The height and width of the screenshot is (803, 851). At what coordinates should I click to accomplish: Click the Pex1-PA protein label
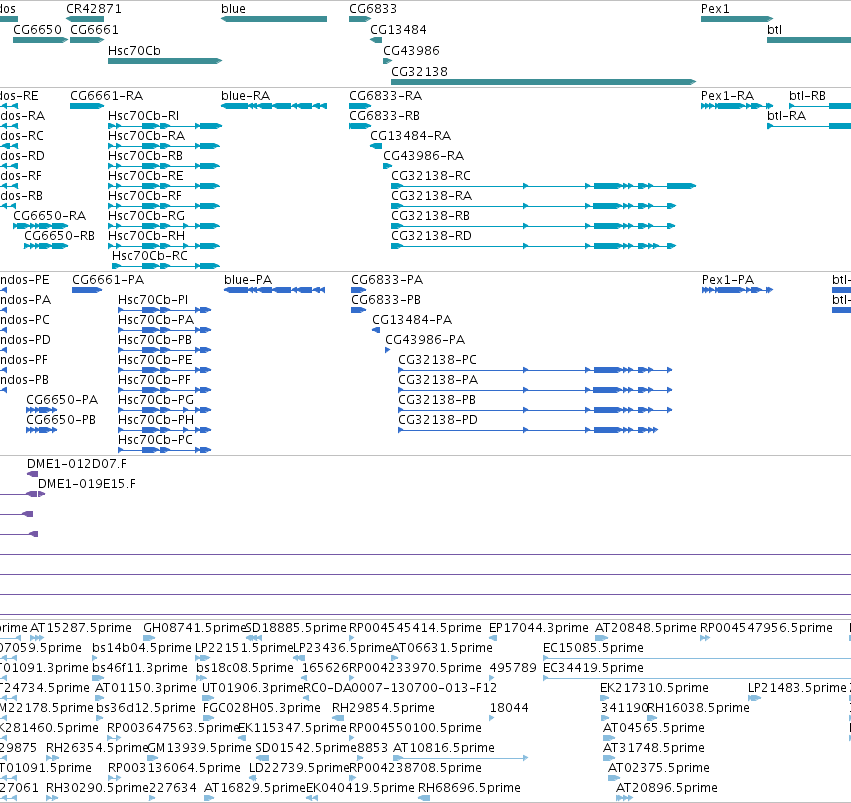(x=728, y=280)
